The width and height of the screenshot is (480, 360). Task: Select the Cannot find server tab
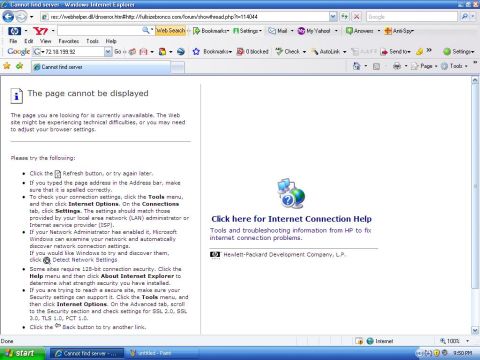(101, 67)
